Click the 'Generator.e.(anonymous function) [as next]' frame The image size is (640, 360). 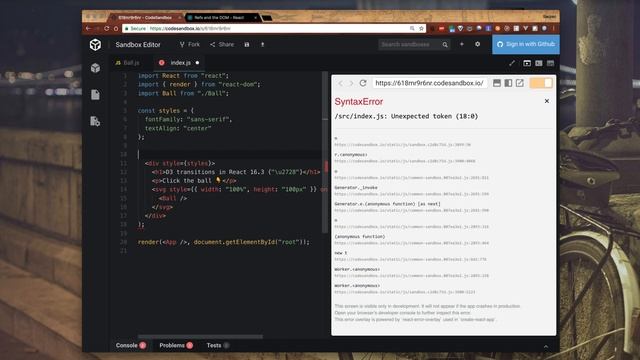[387, 204]
